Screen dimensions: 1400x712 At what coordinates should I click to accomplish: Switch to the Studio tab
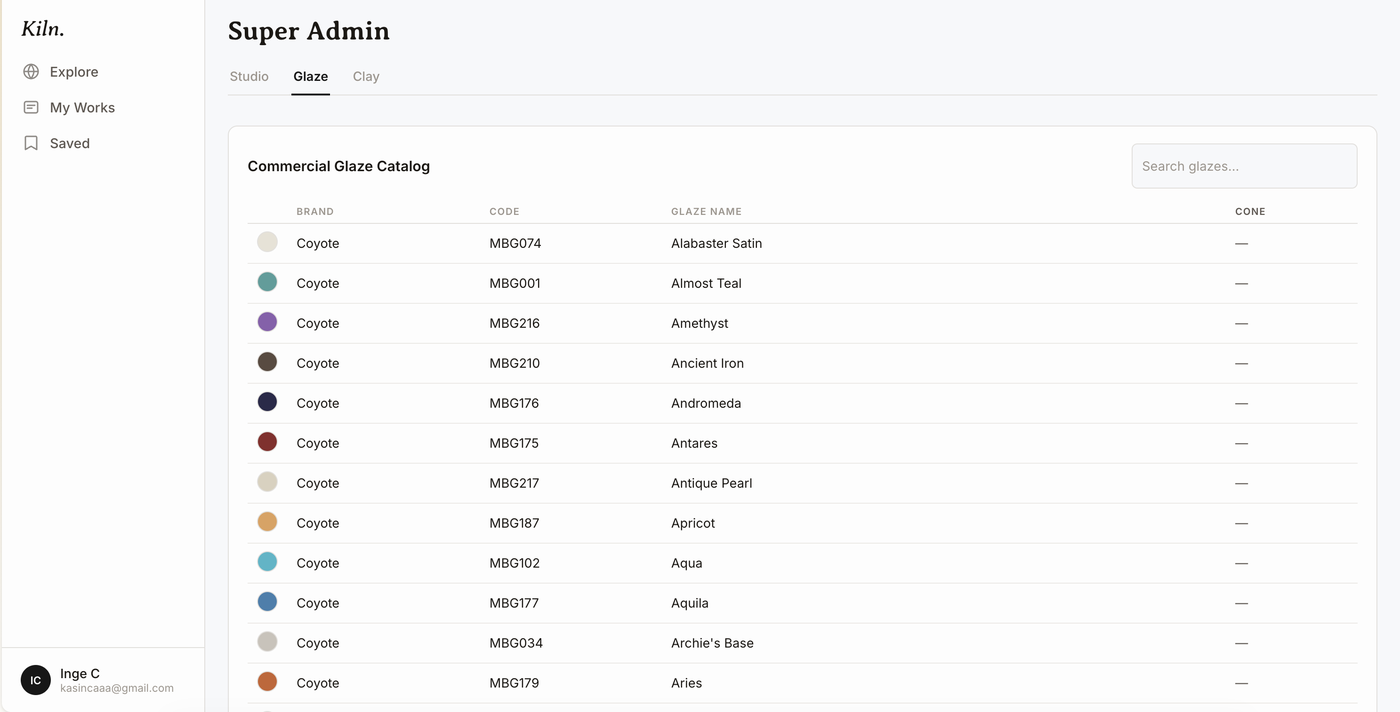[x=249, y=76]
